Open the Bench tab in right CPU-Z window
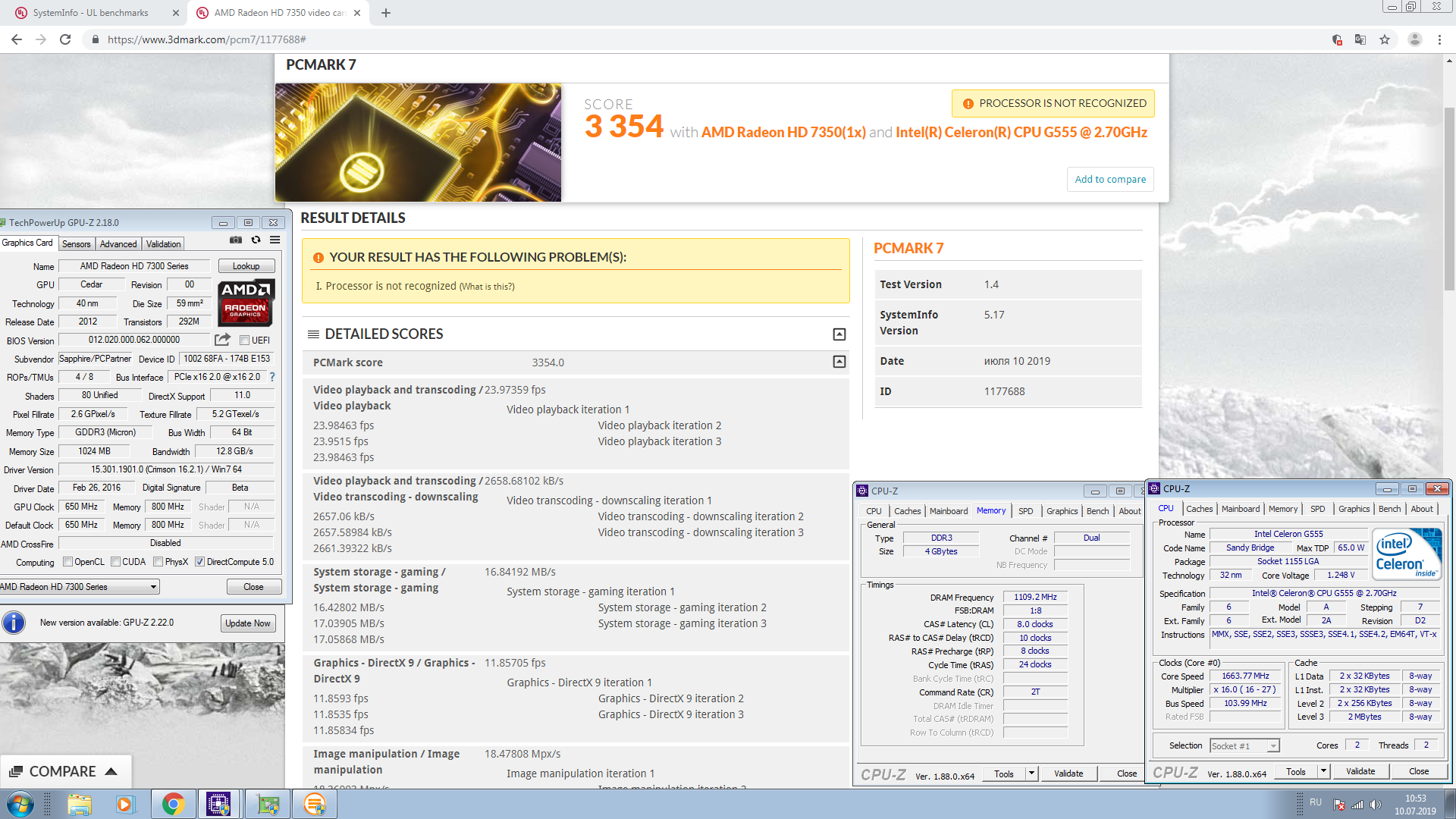Viewport: 1456px width, 819px height. click(1389, 509)
